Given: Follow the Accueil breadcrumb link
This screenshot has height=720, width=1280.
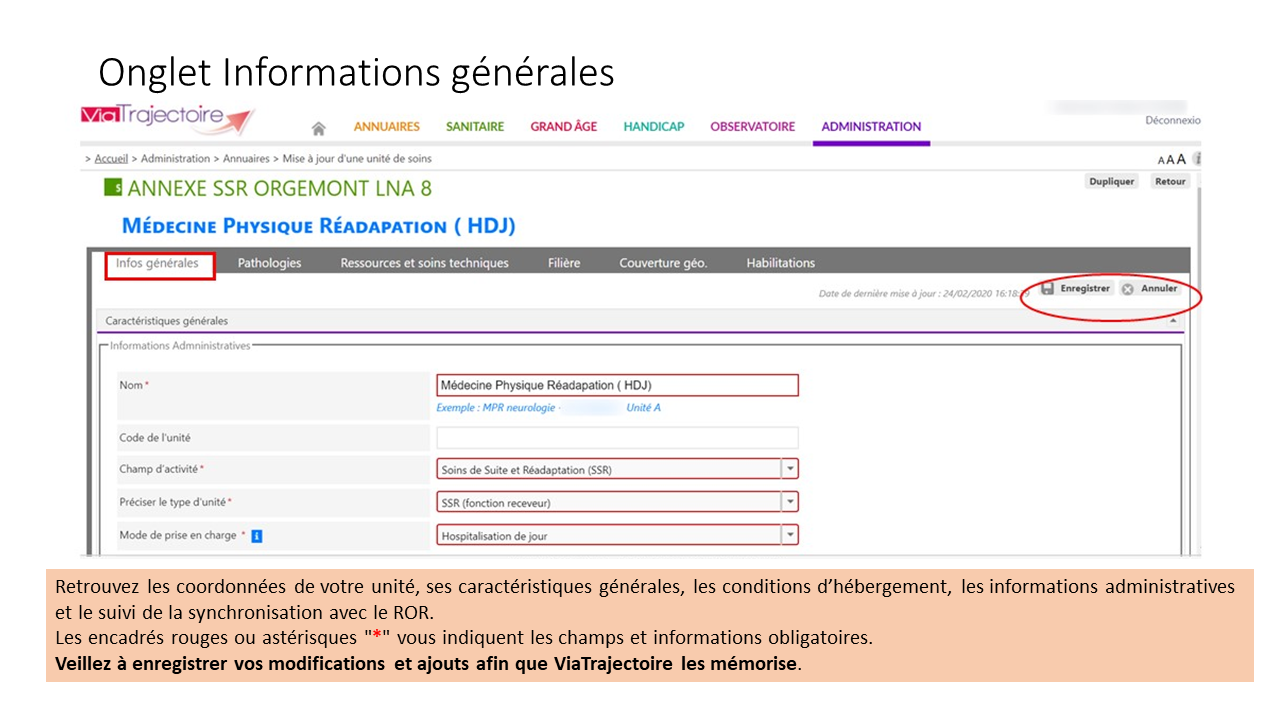Looking at the screenshot, I should click(x=111, y=159).
